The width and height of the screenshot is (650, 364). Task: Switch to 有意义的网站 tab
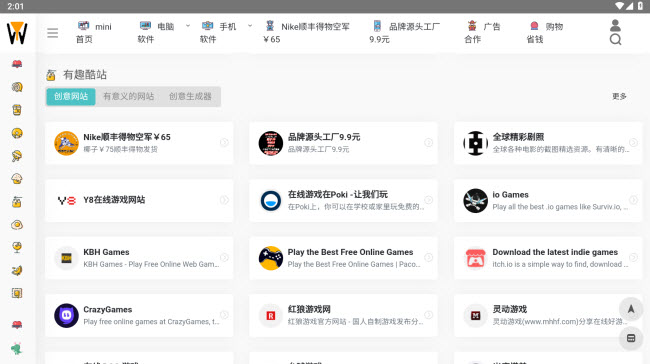129,97
